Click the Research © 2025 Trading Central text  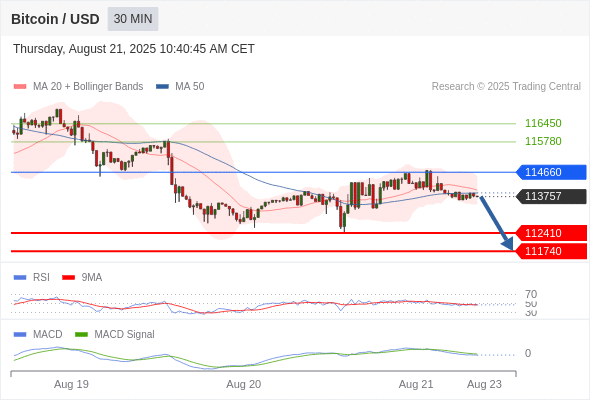tap(506, 87)
